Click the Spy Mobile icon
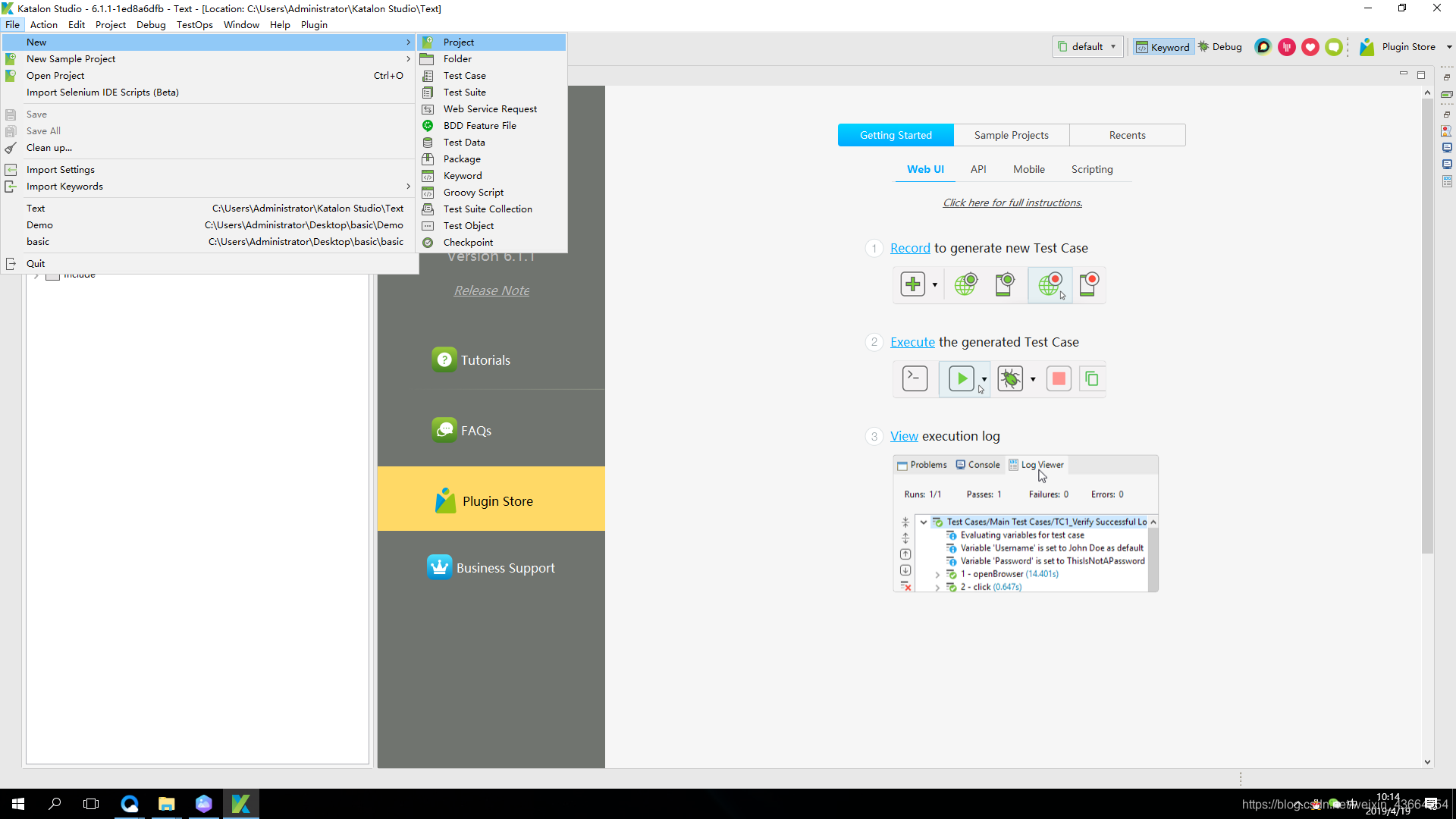 pos(1005,284)
